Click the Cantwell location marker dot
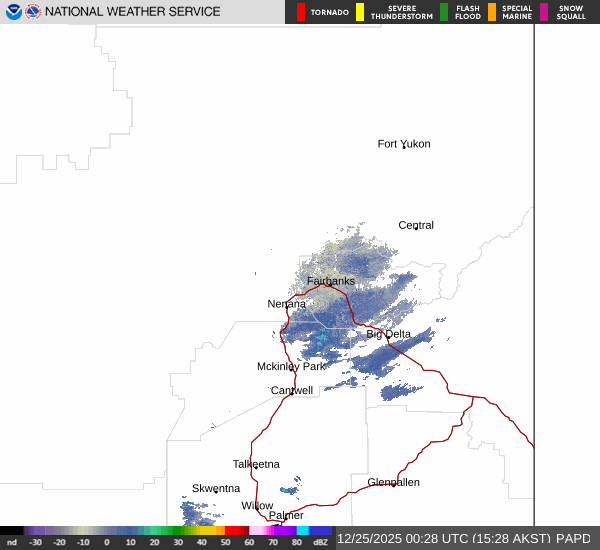This screenshot has height=550, width=600. coord(292,394)
